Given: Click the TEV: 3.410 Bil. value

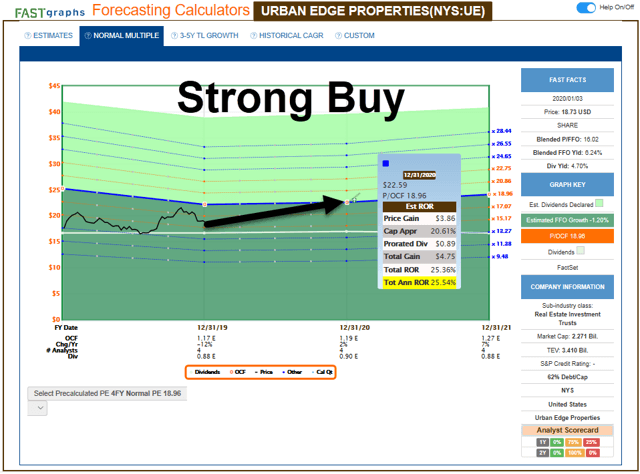Looking at the screenshot, I should pos(567,350).
